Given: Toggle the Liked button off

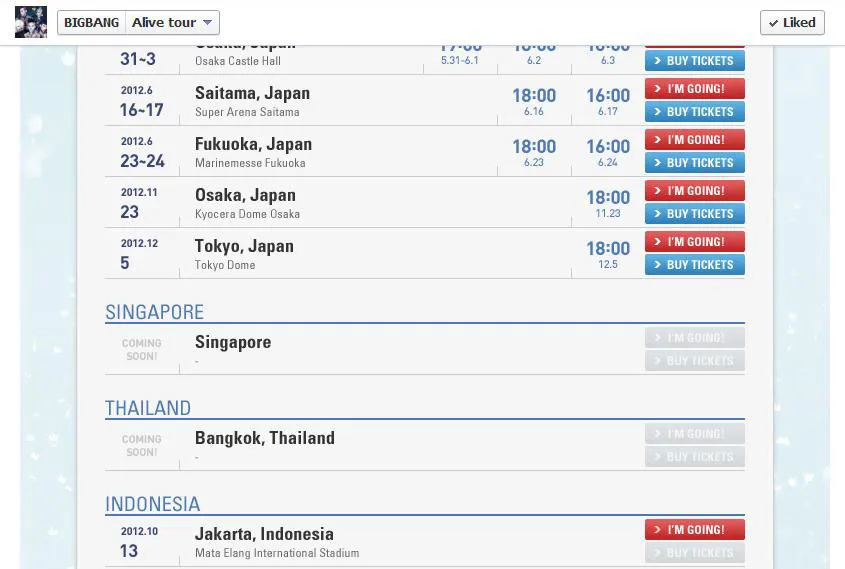Looking at the screenshot, I should click(792, 23).
